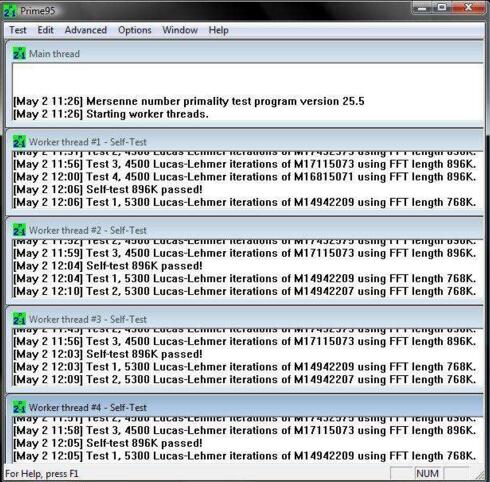
Task: Click the 'Starting worker threads' log line
Action: [111, 114]
